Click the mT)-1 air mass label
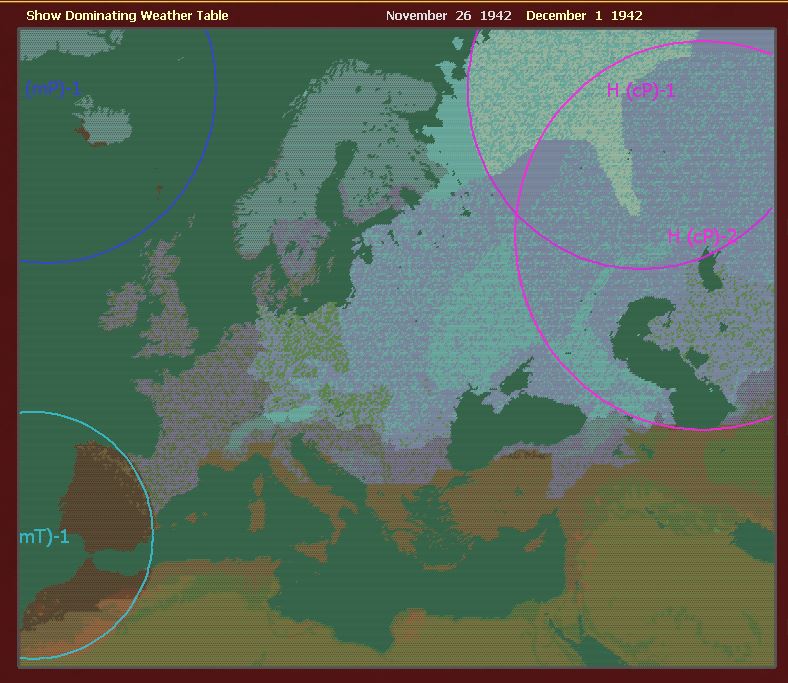This screenshot has height=683, width=788. tap(44, 537)
